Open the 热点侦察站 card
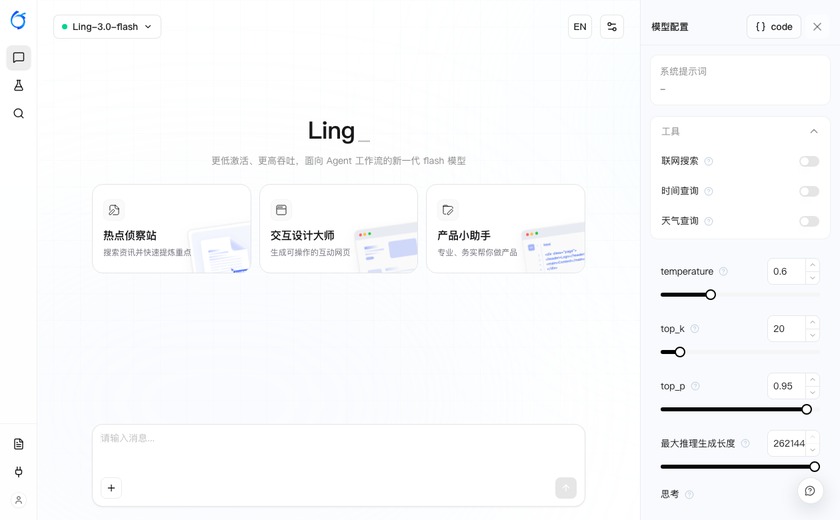840x520 pixels. click(171, 229)
